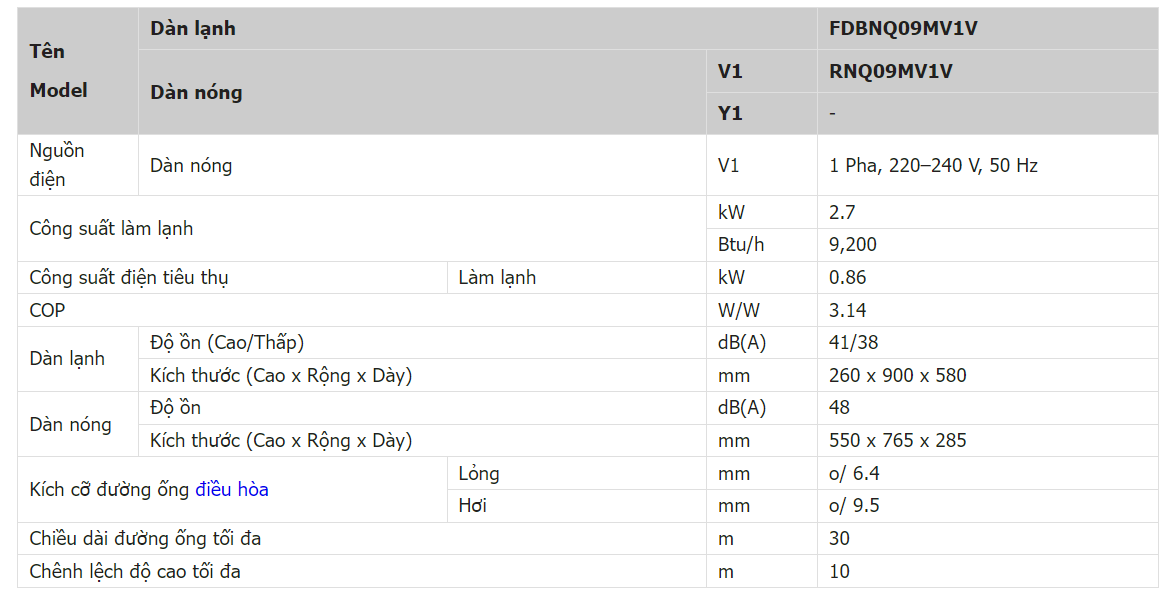The width and height of the screenshot is (1165, 597).
Task: Click the '1 Pha, 220–240 V, 50 Hz' value
Action: tap(933, 166)
